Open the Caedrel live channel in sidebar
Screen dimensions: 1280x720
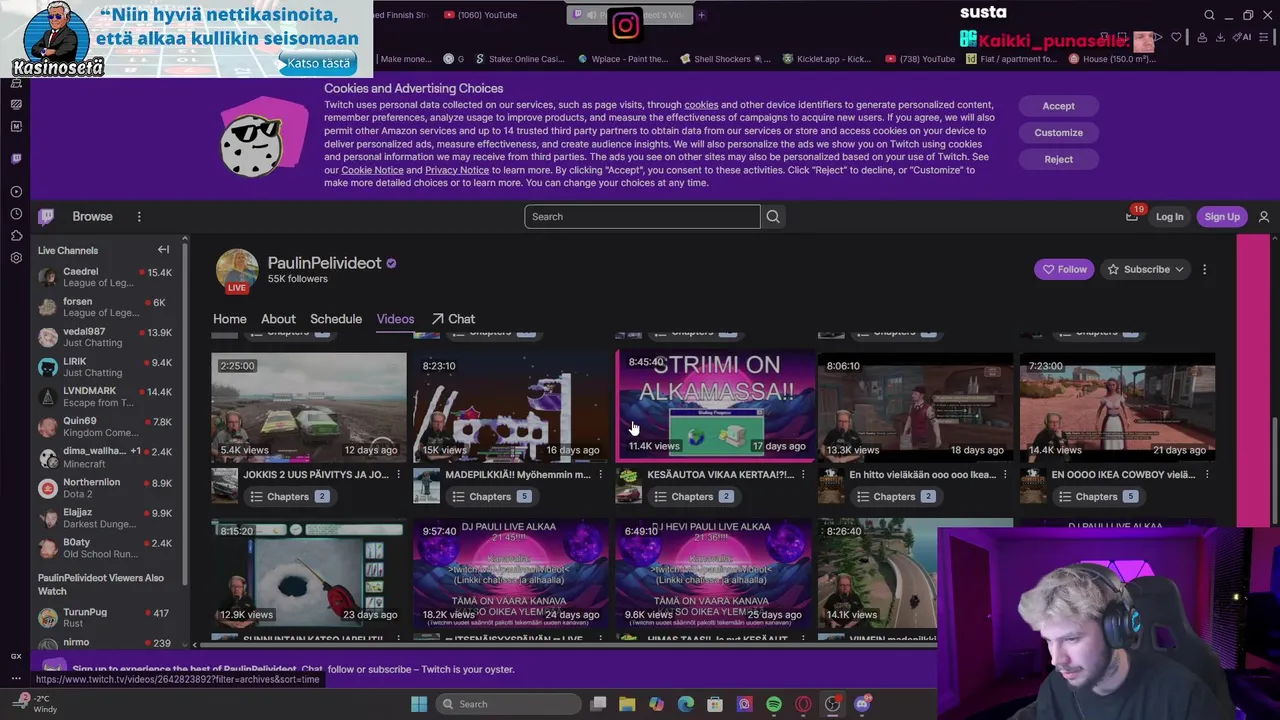[x=105, y=277]
